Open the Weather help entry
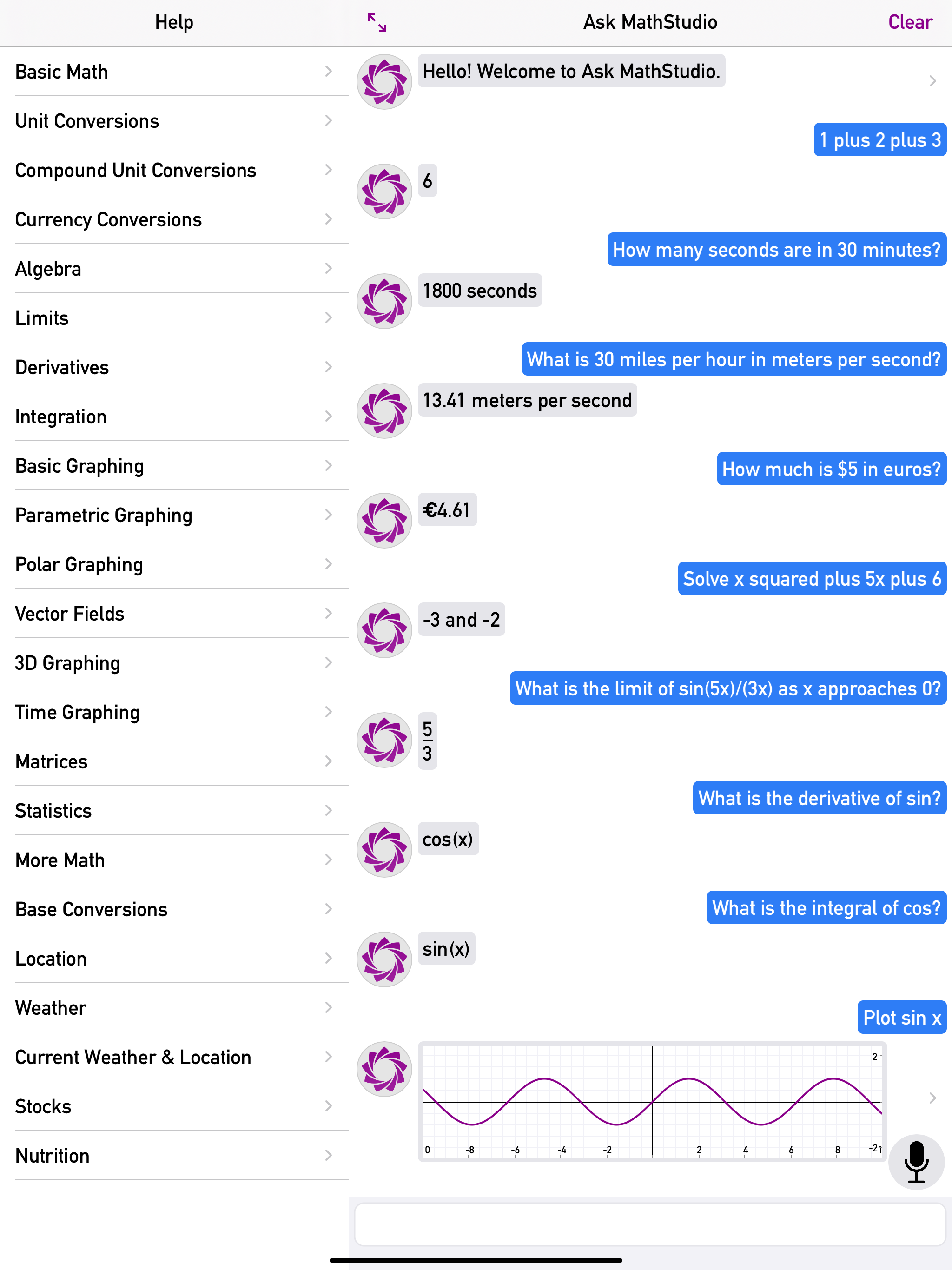The image size is (952, 1270). point(172,1008)
